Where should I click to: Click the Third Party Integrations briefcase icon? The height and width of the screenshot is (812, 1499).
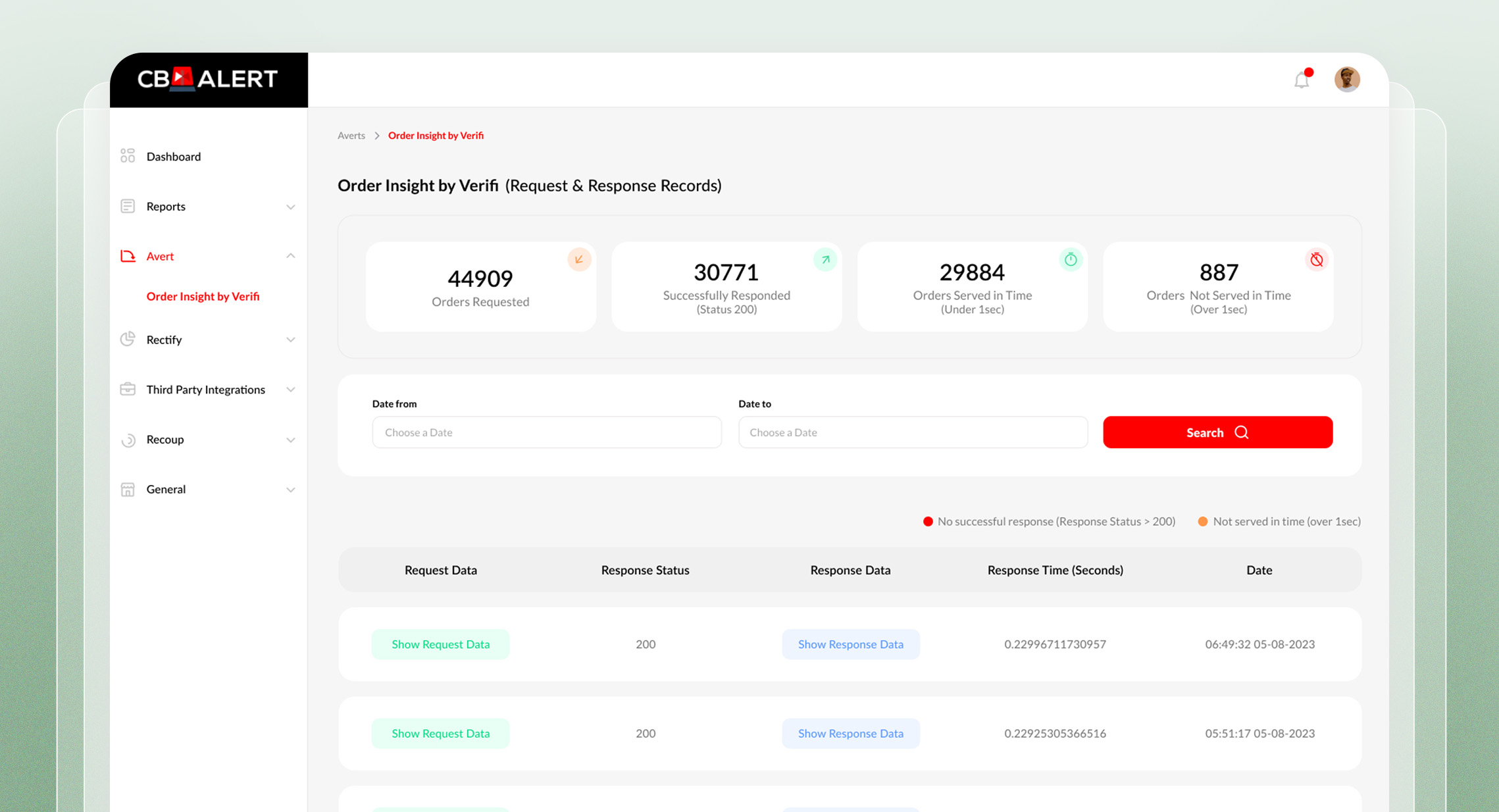[128, 389]
